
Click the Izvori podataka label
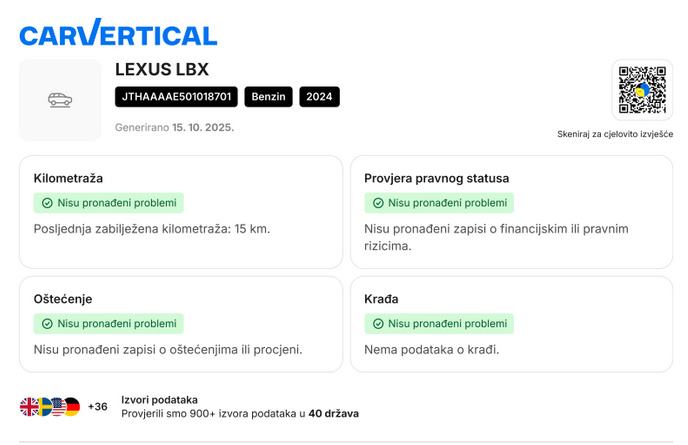click(x=159, y=399)
